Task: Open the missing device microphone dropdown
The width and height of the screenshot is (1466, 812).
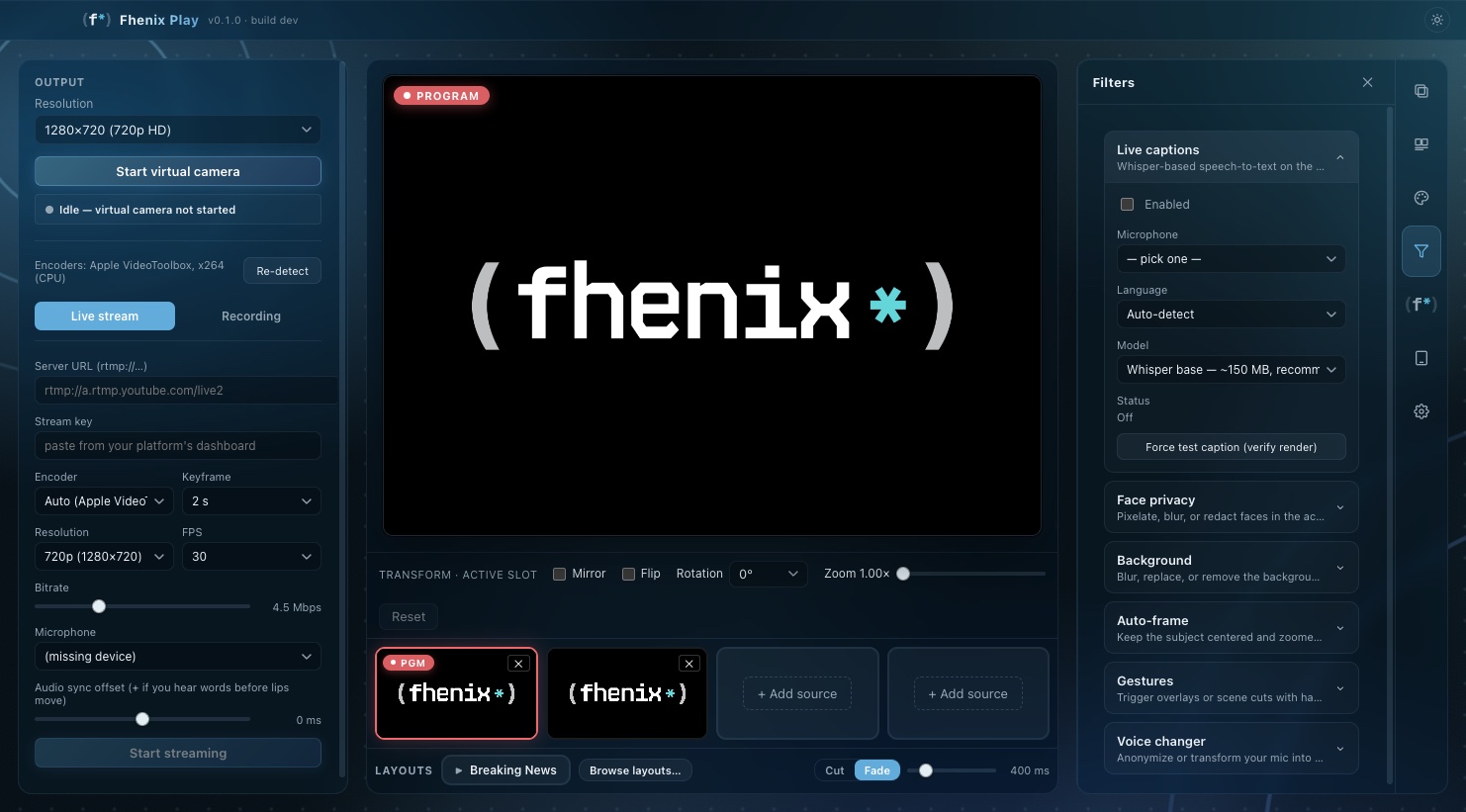Action: [178, 657]
